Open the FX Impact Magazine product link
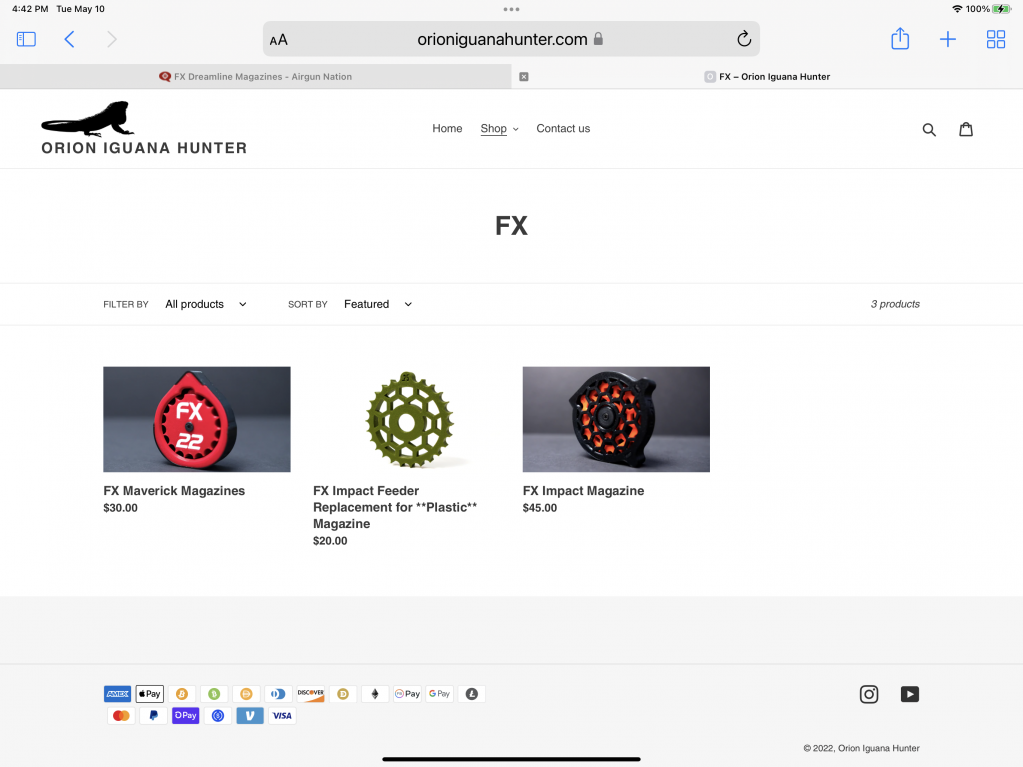1023x767 pixels. point(583,490)
